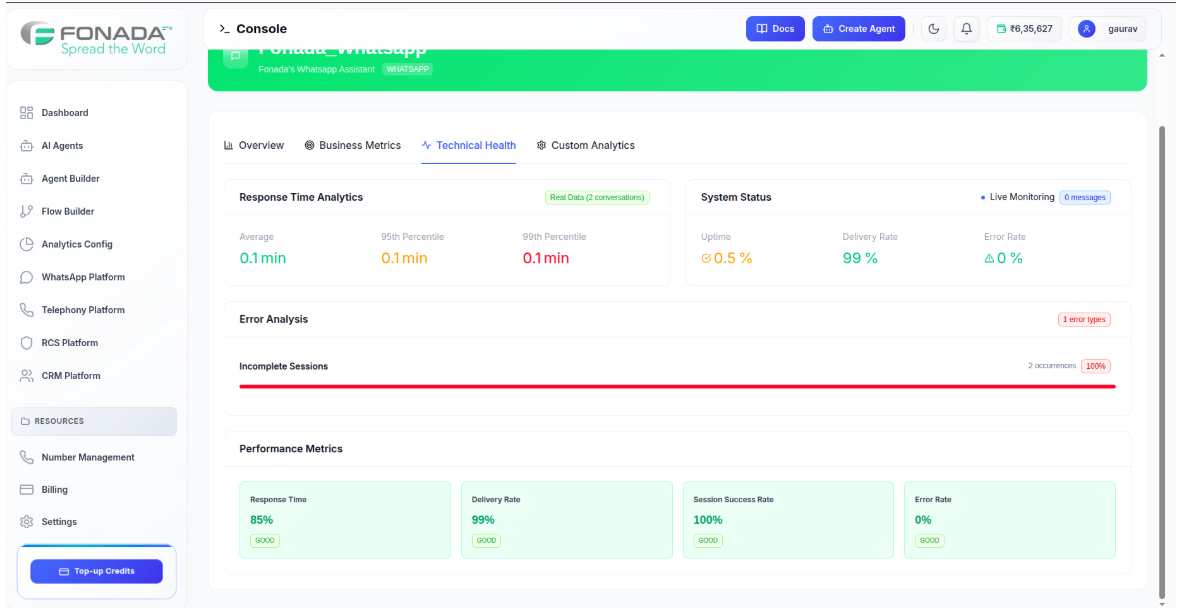1177x610 pixels.
Task: Click the Average 0.1 min value
Action: point(263,258)
